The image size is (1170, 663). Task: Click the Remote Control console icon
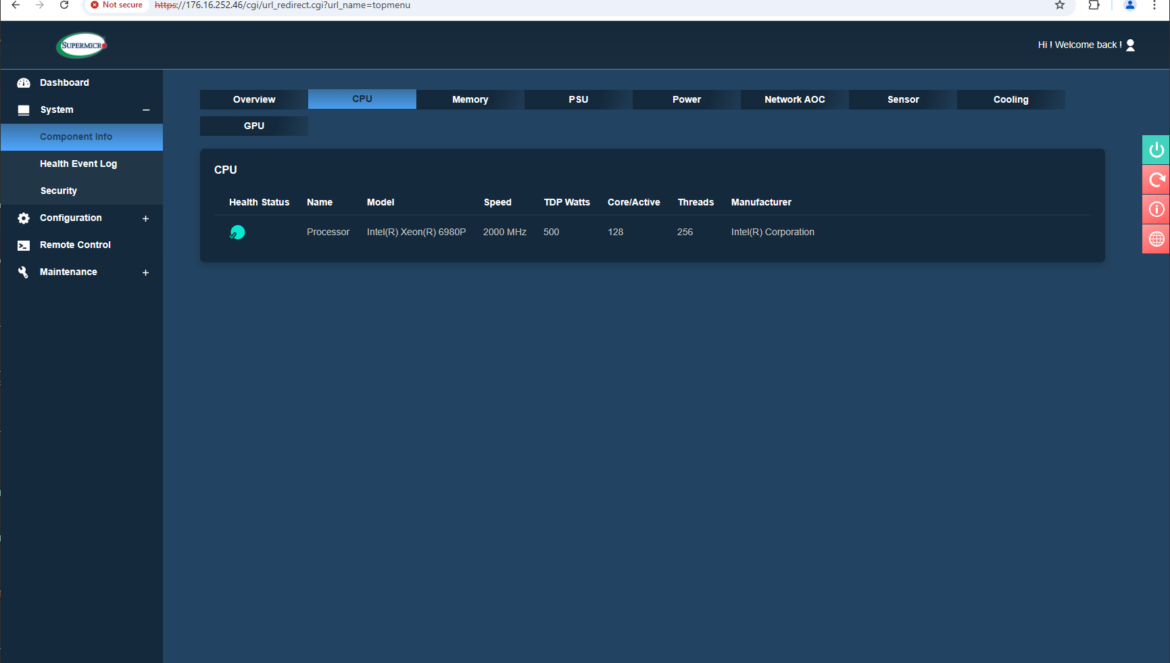(24, 245)
